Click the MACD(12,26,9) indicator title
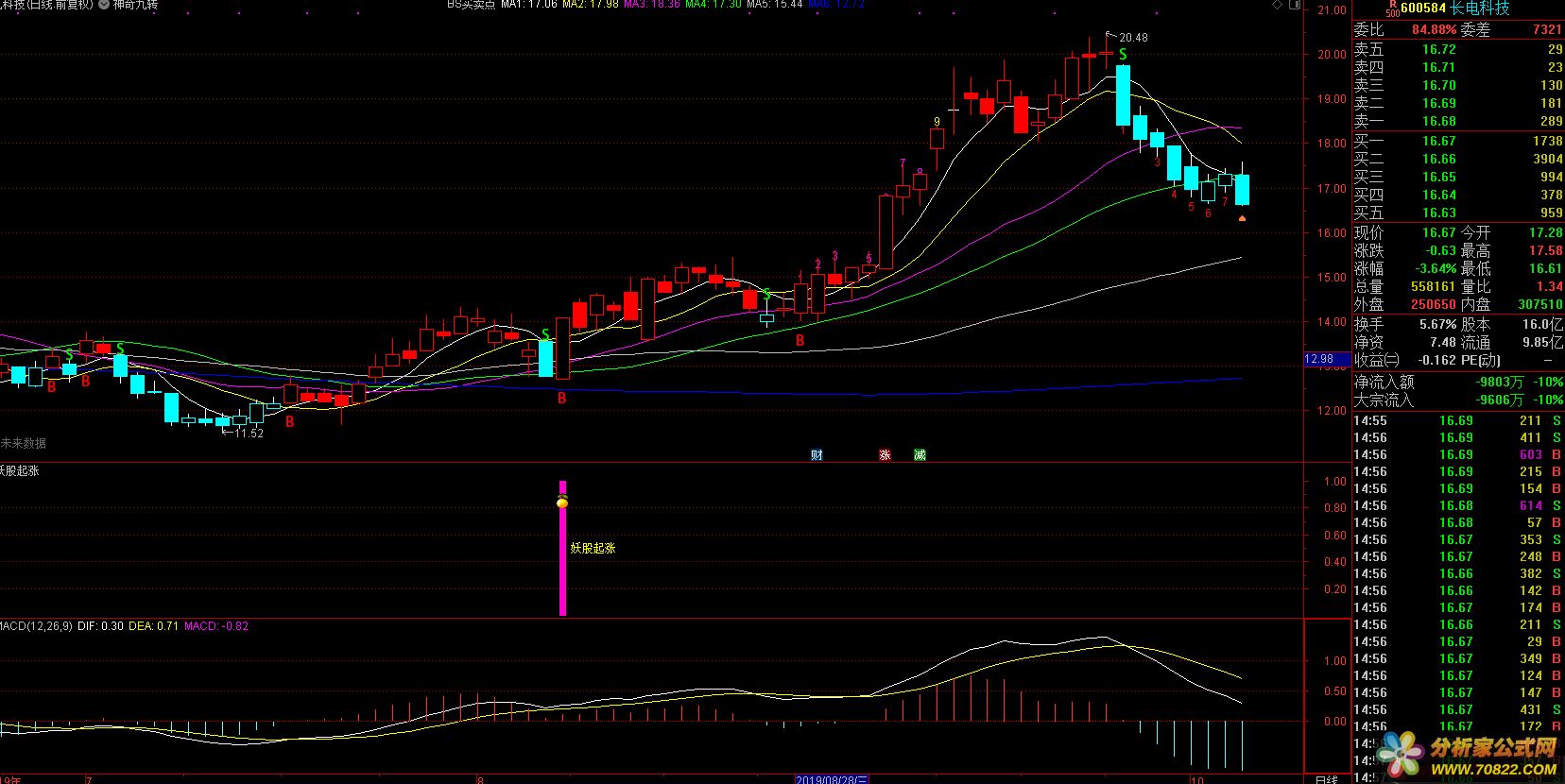 [x=36, y=626]
